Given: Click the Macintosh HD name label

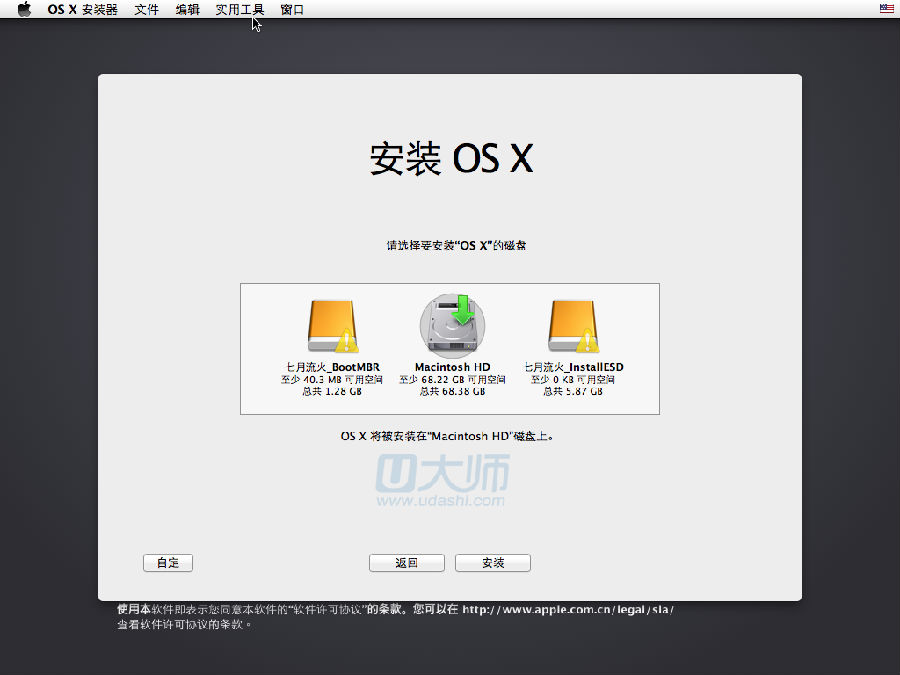Looking at the screenshot, I should (452, 367).
